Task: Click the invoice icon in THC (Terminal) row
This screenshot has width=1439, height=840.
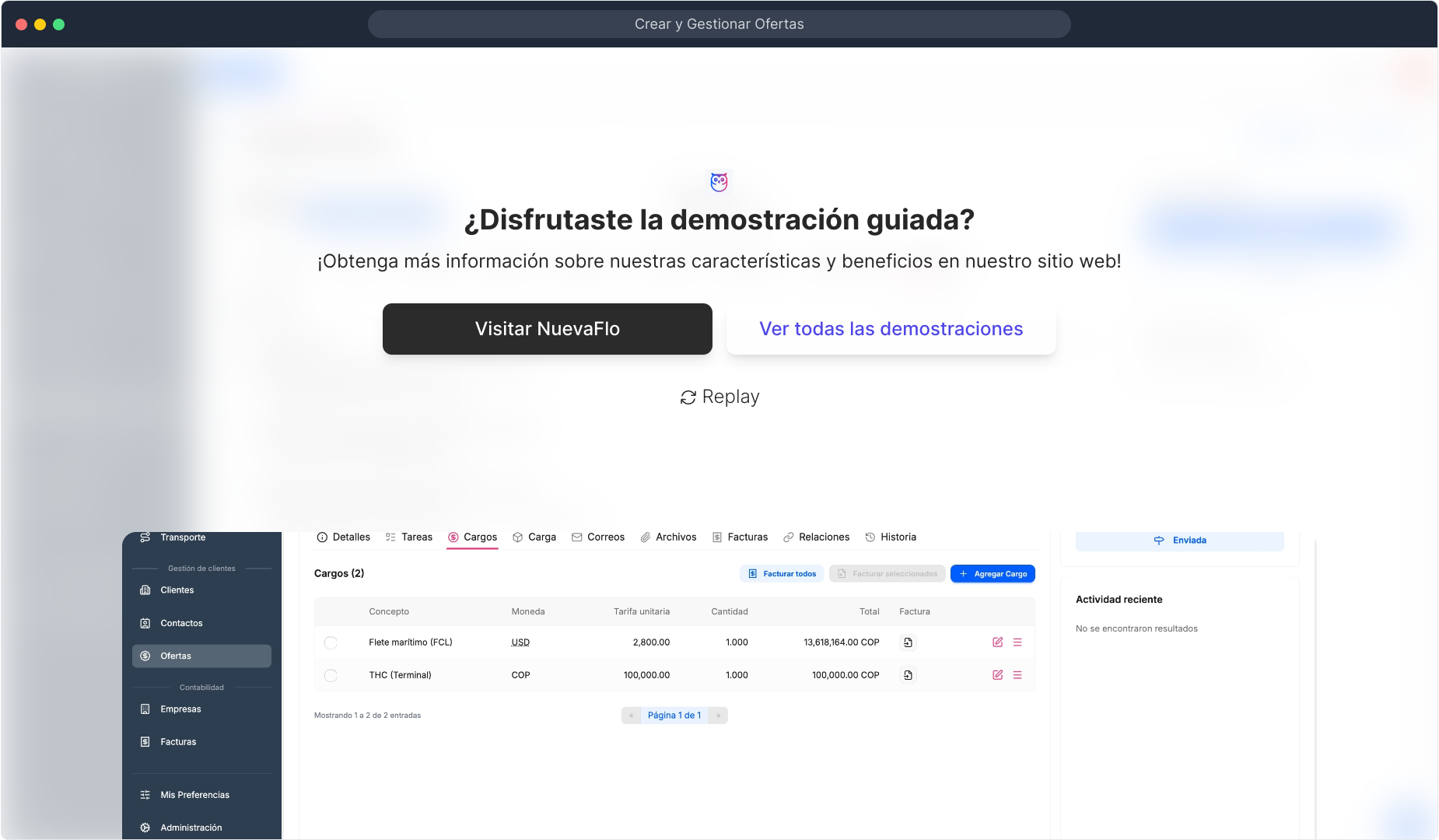Action: 908,675
